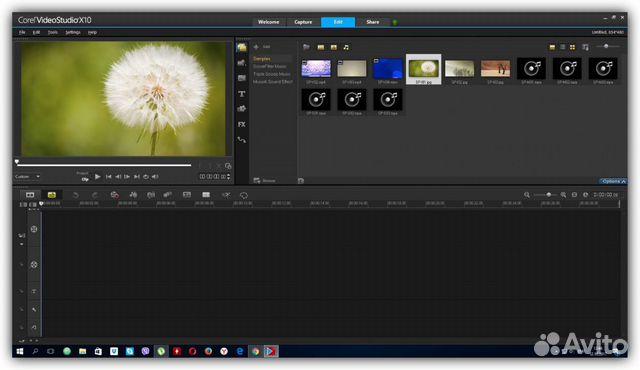Viewport: 640px width, 370px height.
Task: Select Triple Scoop Music folder
Action: (x=272, y=74)
